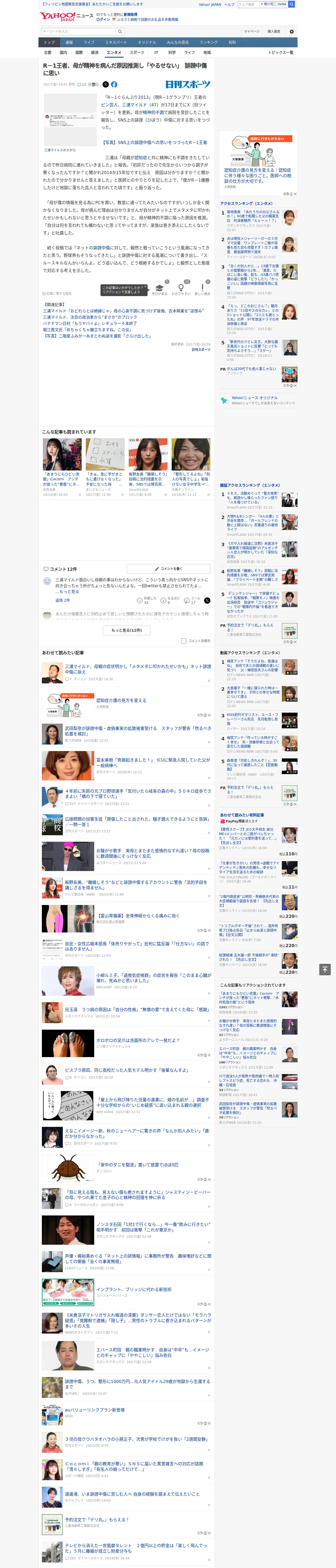Open the エキスパート tab
336x1568 pixels.
point(116,43)
